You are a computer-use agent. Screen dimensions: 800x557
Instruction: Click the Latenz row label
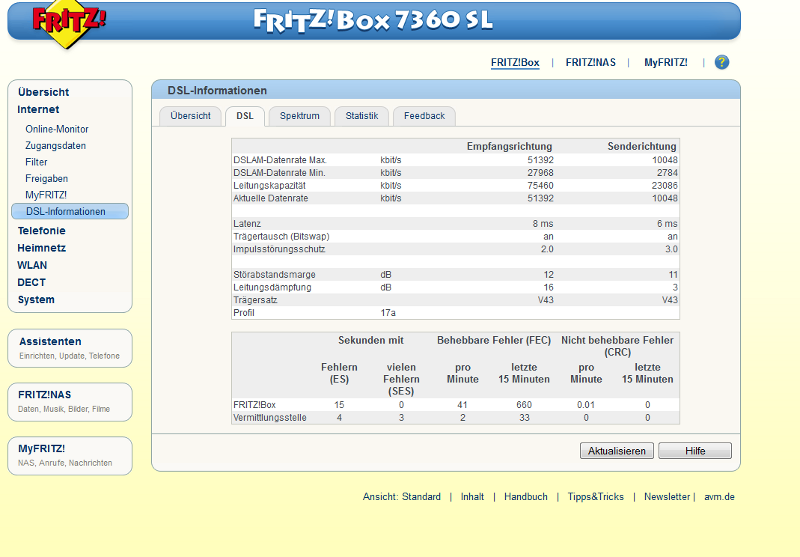pos(247,224)
